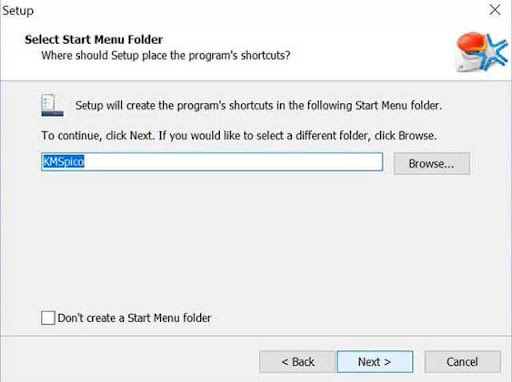This screenshot has height=382, width=512.
Task: Click the "Setup will create the program's shortcuts" text
Action: (x=258, y=105)
